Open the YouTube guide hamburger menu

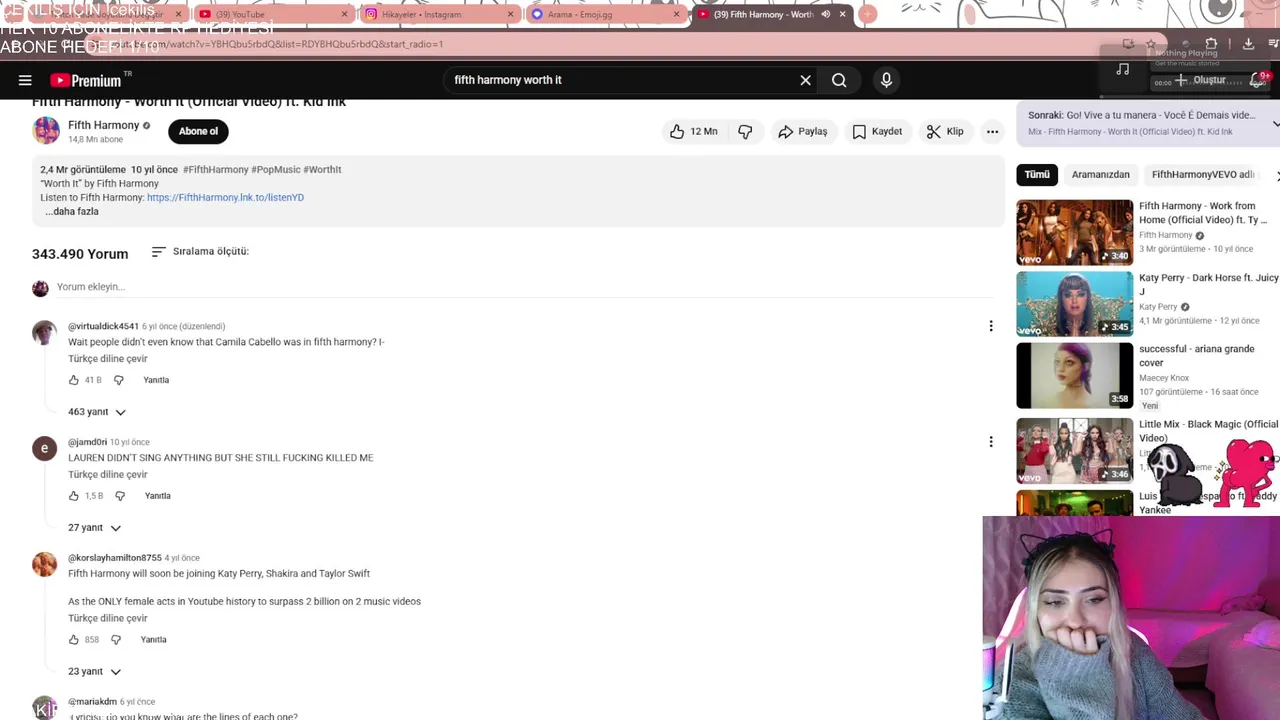[25, 80]
